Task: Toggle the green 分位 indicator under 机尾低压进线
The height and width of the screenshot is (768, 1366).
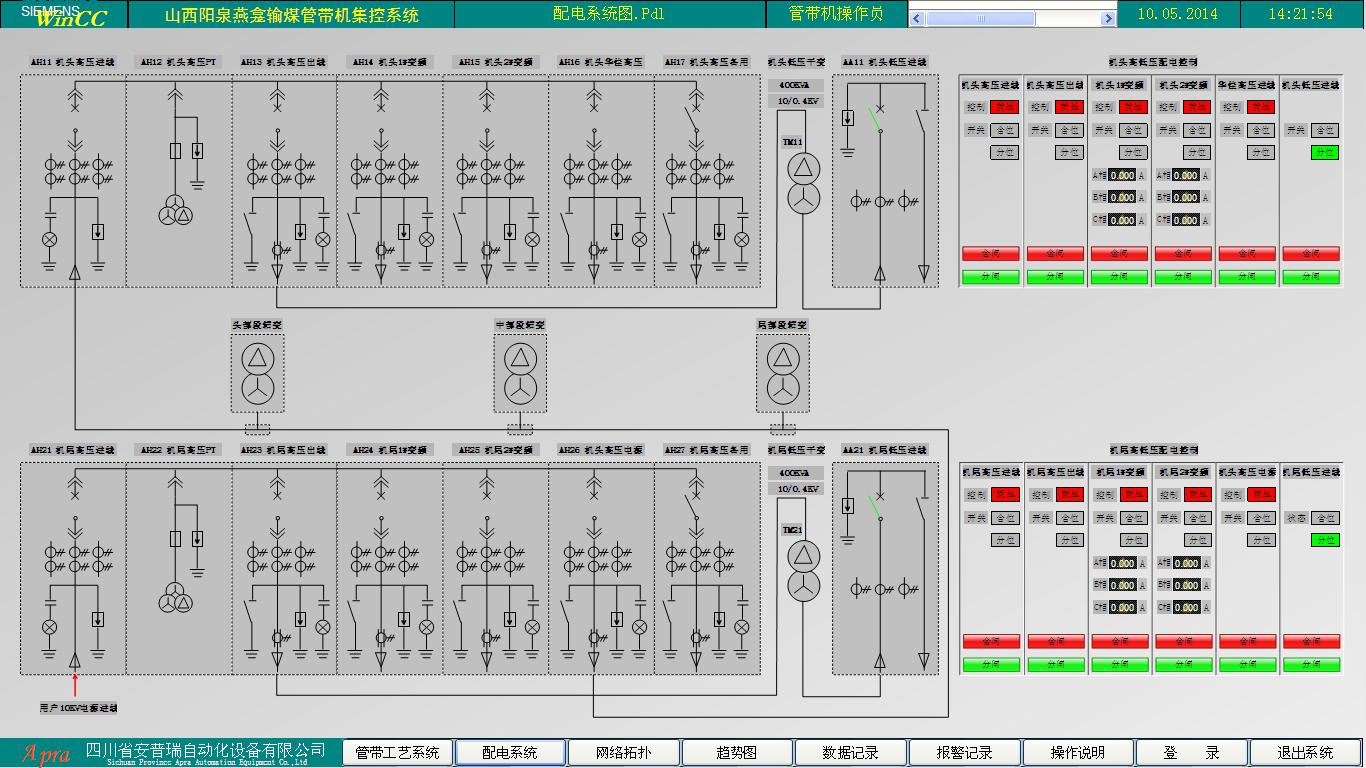Action: 1324,540
